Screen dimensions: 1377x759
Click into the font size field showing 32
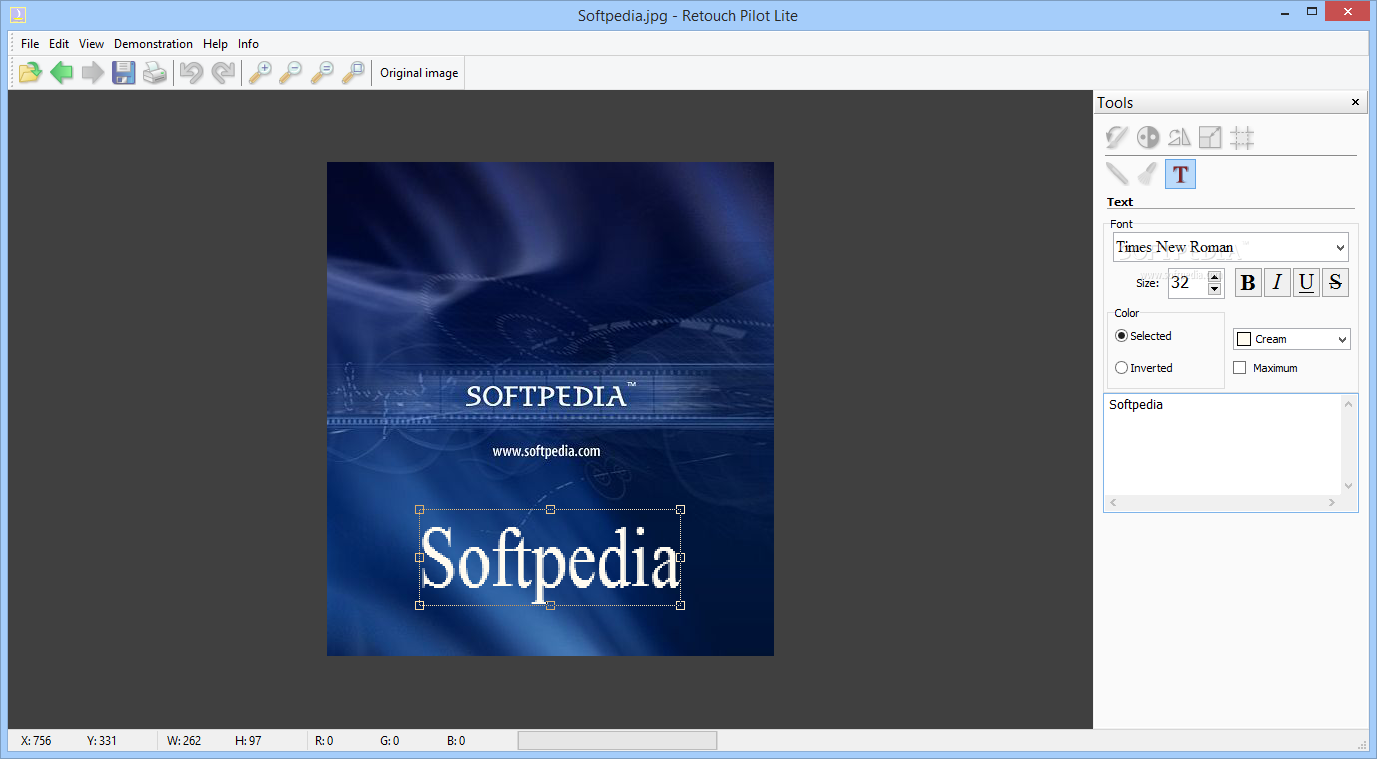1187,283
